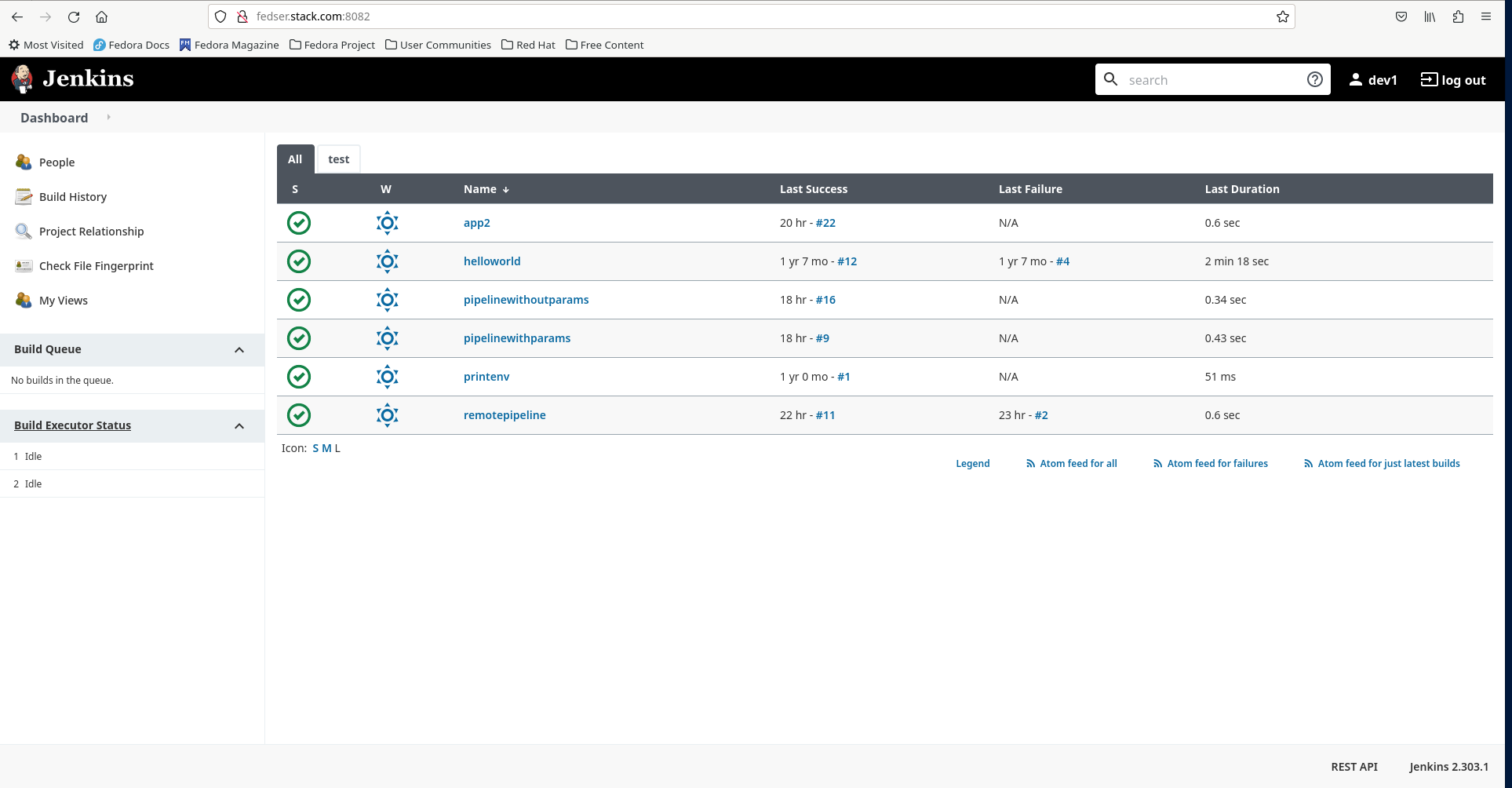Open the search help question mark icon
This screenshot has height=788, width=1512.
pyautogui.click(x=1315, y=79)
